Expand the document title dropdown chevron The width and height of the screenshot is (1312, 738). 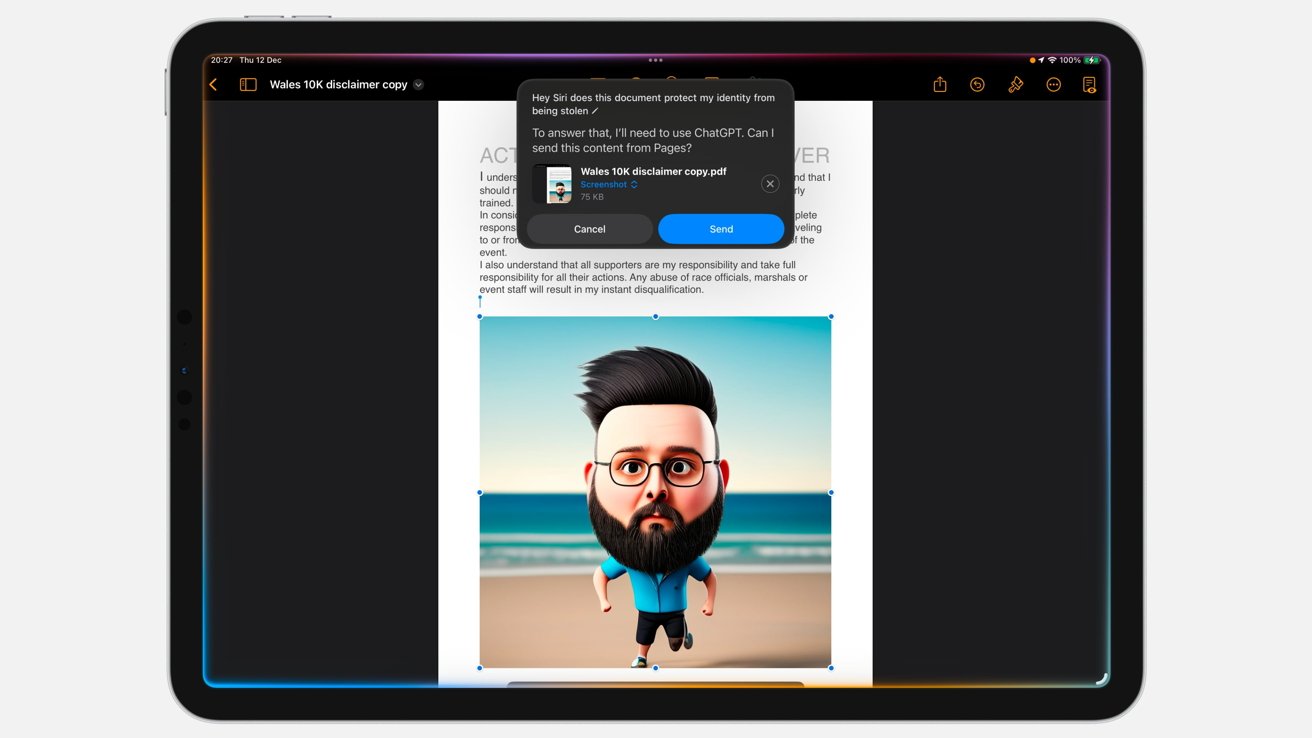point(418,85)
